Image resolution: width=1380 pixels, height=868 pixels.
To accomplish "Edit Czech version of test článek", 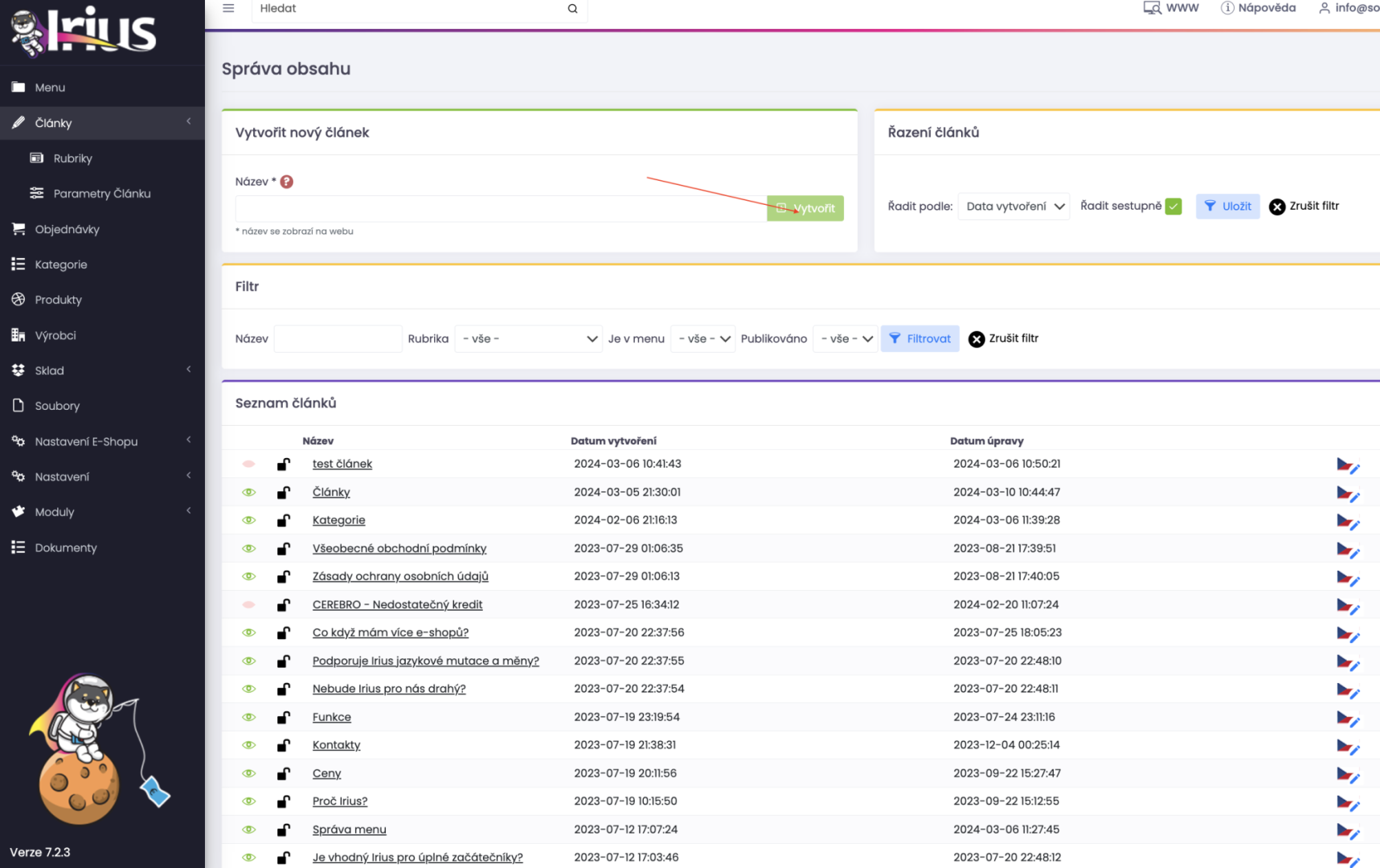I will (1348, 465).
